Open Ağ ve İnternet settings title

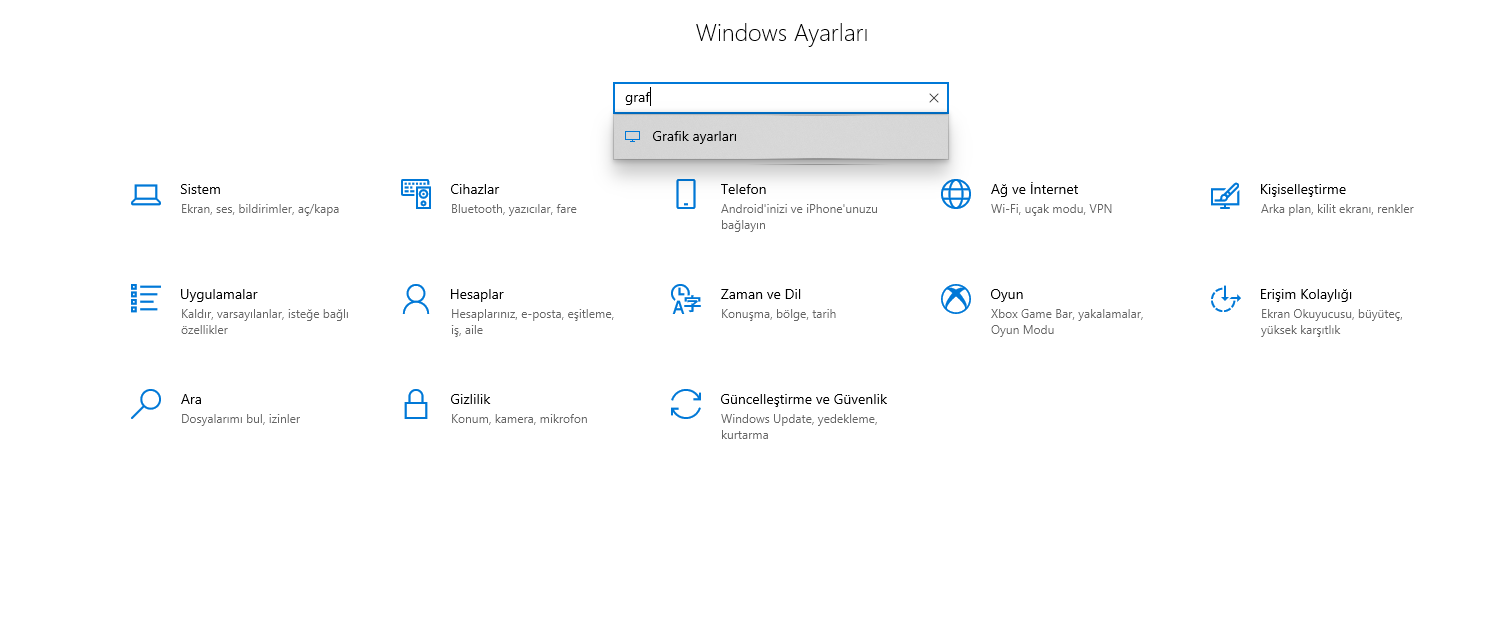tap(1034, 189)
